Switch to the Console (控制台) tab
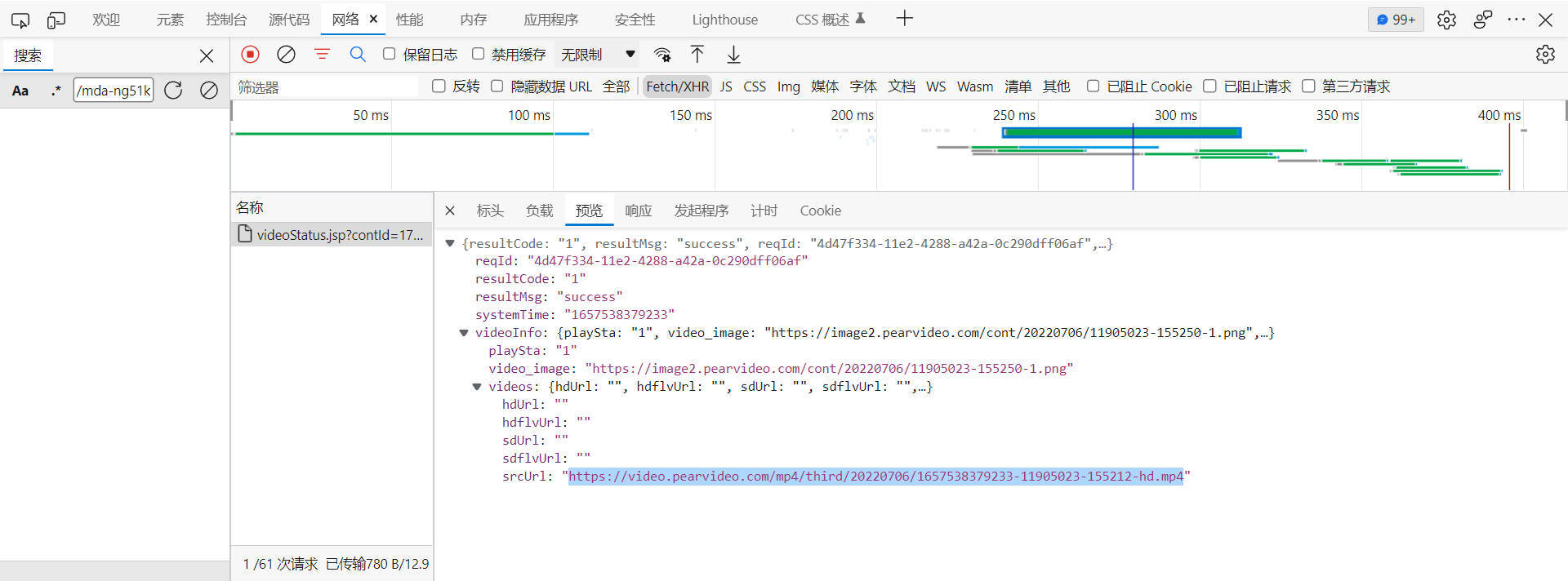Screen dimensions: 1568x581 (x=226, y=20)
